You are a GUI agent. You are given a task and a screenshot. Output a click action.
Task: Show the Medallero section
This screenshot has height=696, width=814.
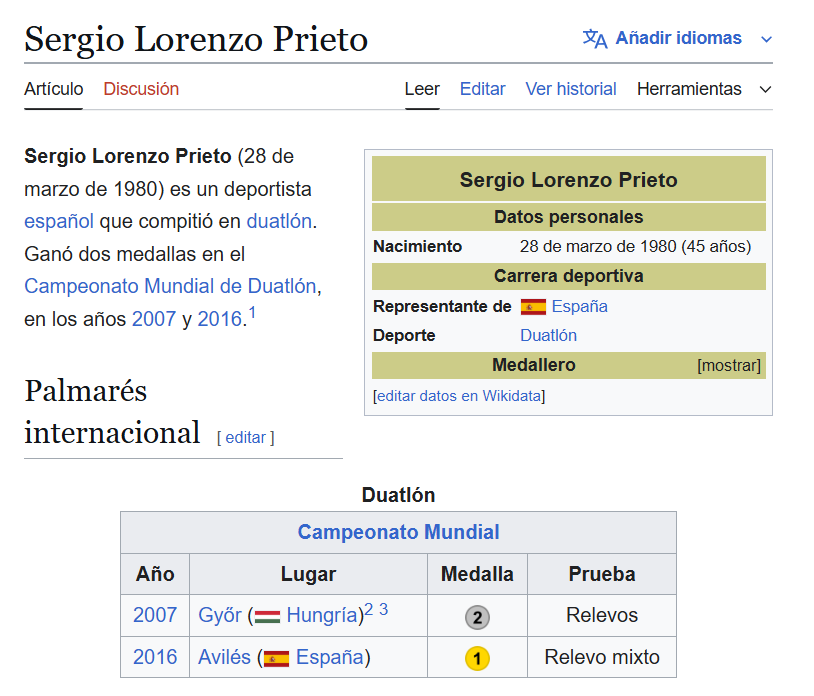[x=729, y=365]
